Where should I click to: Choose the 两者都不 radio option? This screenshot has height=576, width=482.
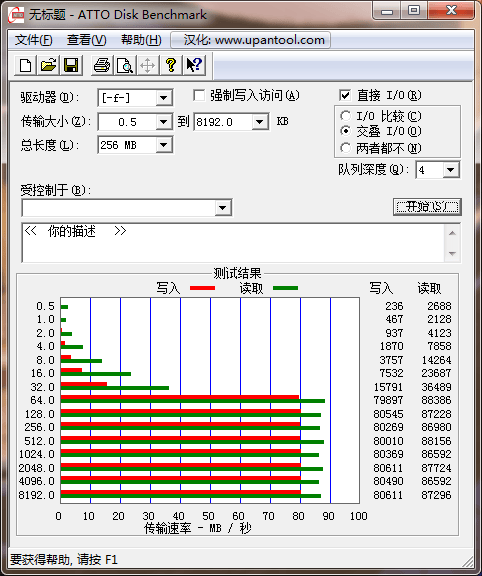[x=345, y=148]
